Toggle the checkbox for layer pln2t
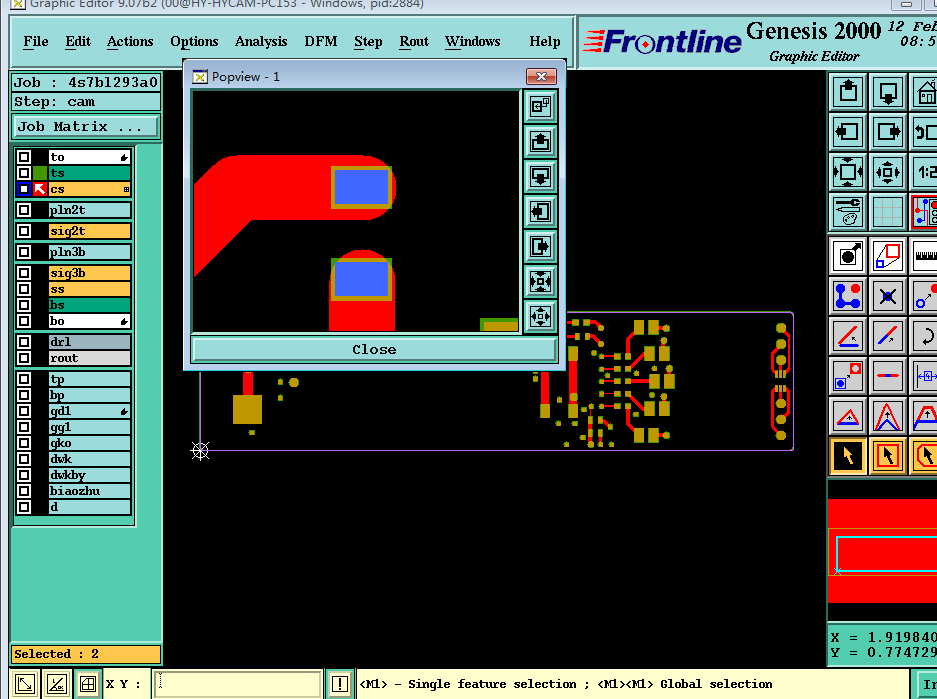This screenshot has width=937, height=699. [x=24, y=210]
